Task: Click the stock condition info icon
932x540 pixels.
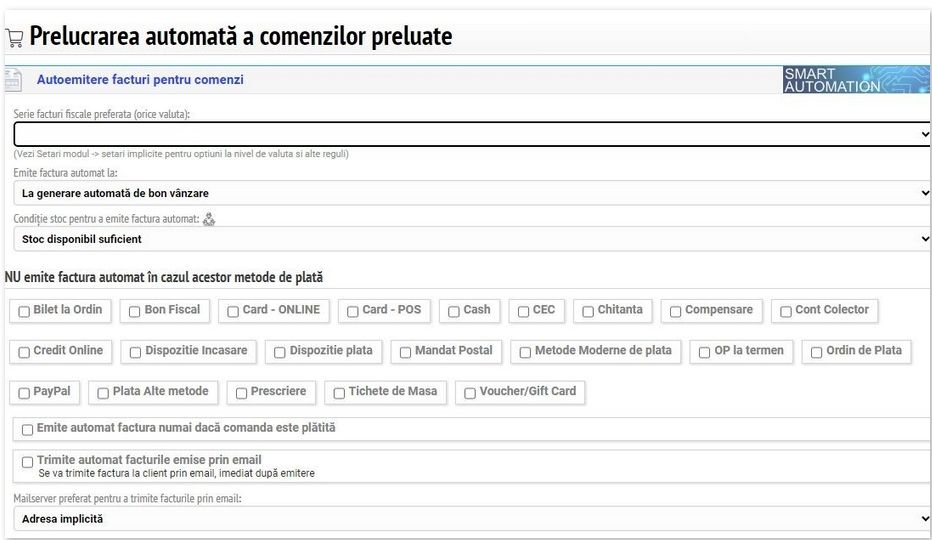Action: click(x=209, y=220)
